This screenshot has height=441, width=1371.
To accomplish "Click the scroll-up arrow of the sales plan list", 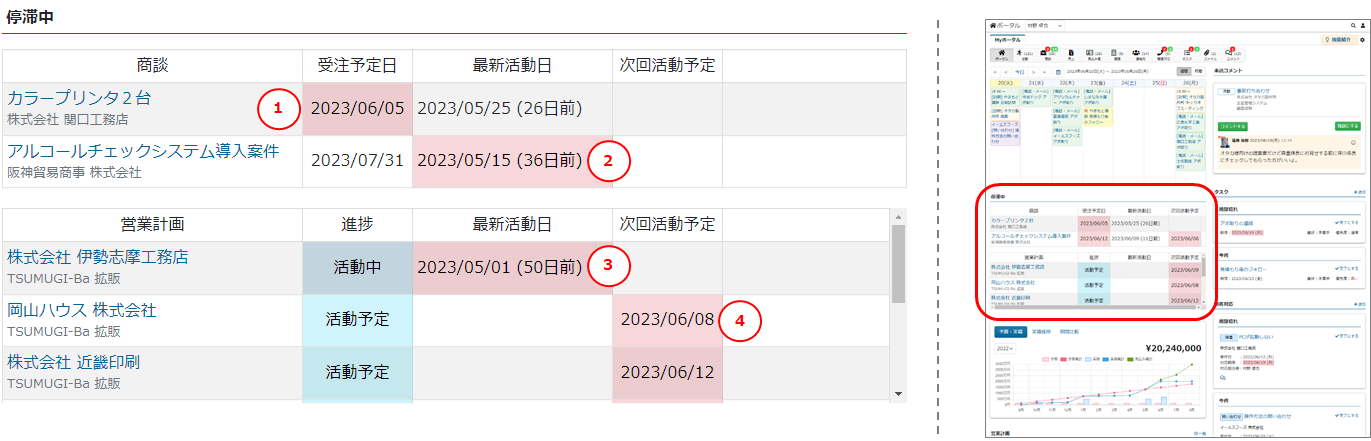I will click(898, 215).
